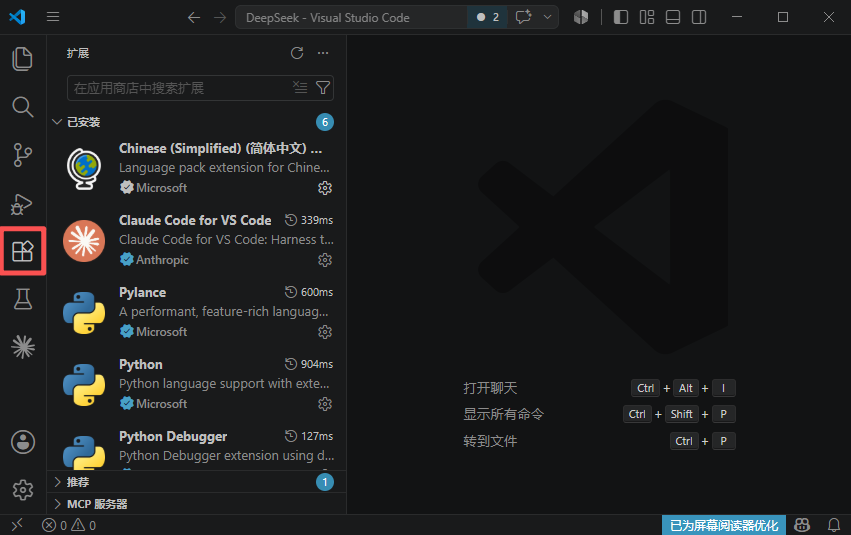The height and width of the screenshot is (535, 851).
Task: Open the filter extensions funnel
Action: [x=323, y=87]
